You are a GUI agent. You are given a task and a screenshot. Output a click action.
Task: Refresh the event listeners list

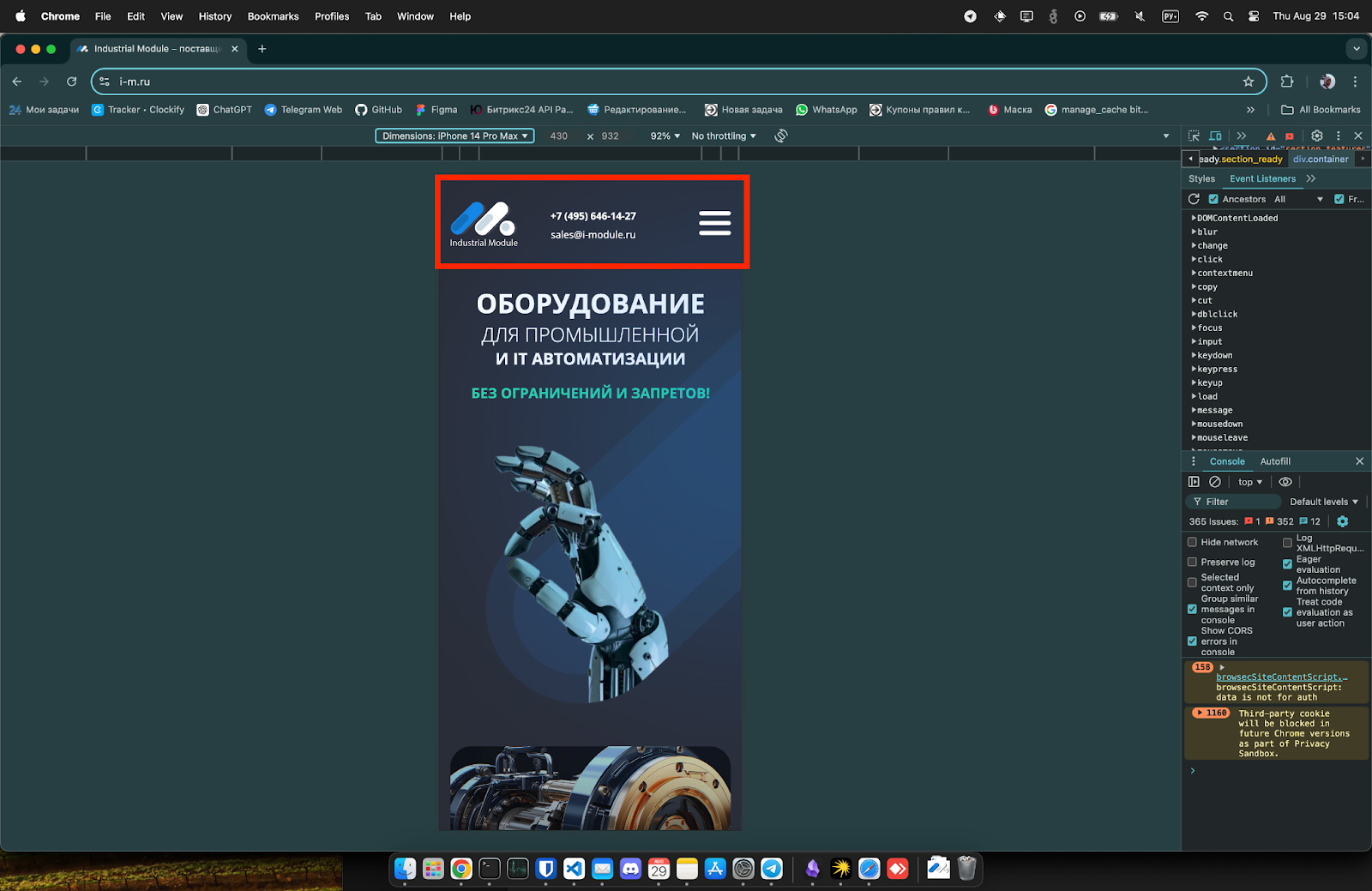1194,199
